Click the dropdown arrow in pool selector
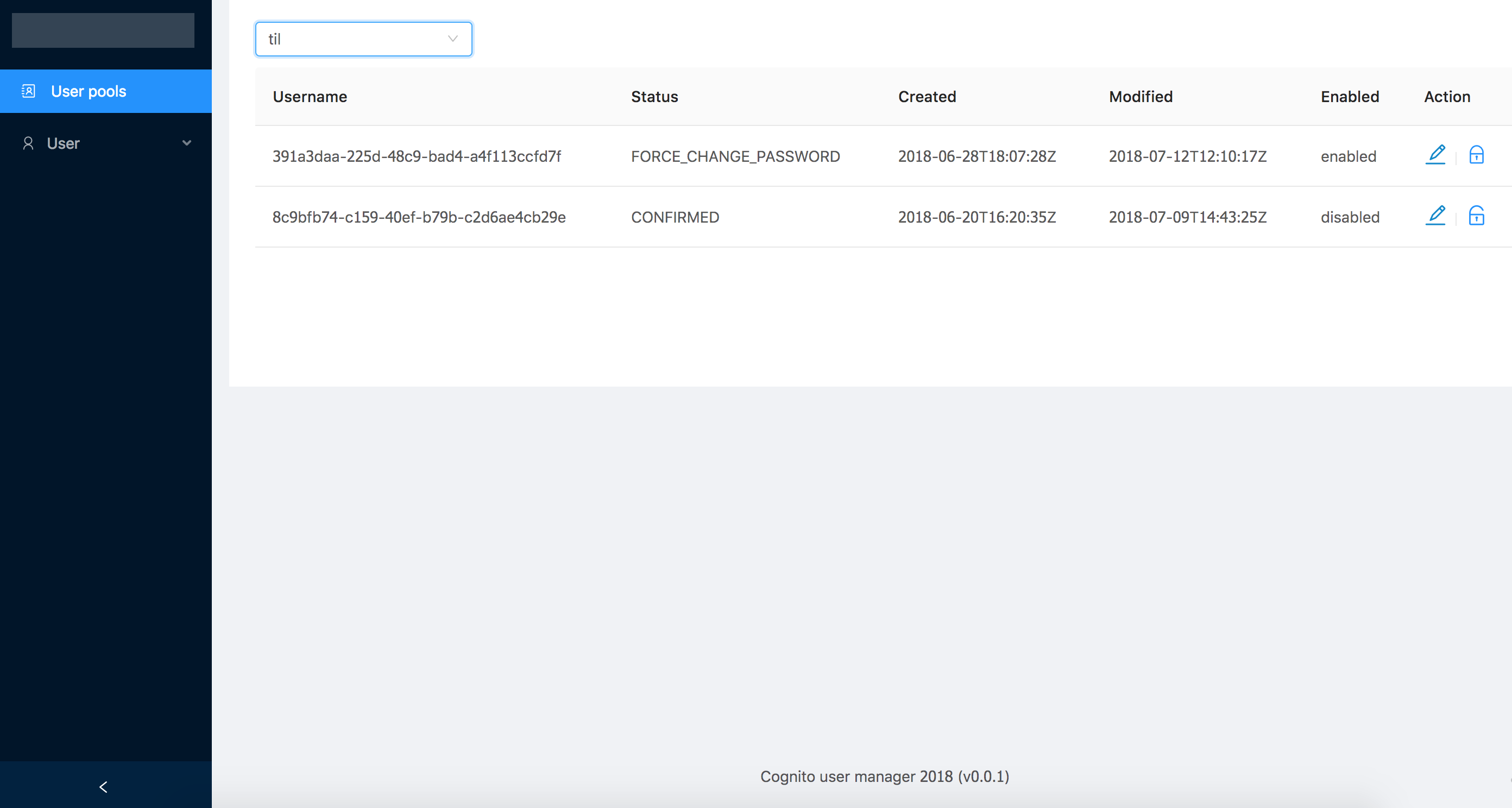The height and width of the screenshot is (808, 1512). point(452,39)
